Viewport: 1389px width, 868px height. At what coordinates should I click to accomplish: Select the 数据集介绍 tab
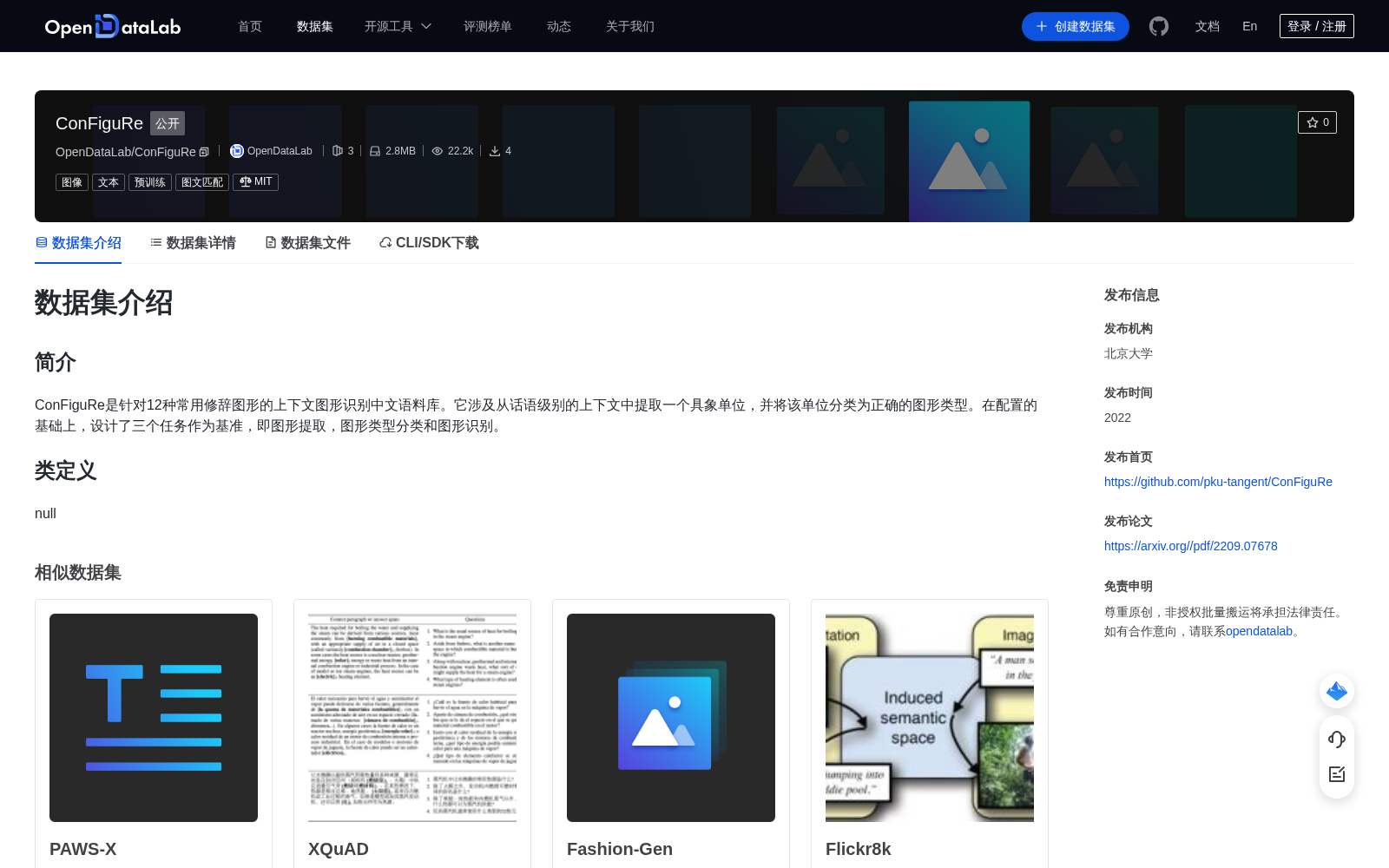click(78, 243)
